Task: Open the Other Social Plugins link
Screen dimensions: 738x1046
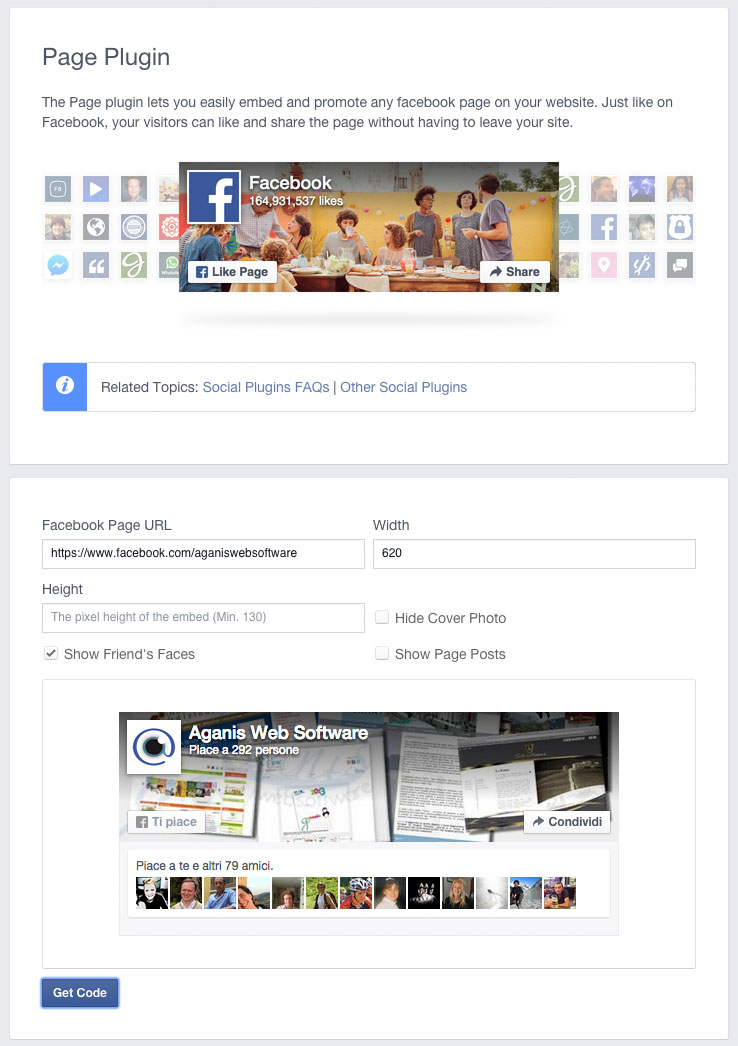Action: pyautogui.click(x=404, y=387)
